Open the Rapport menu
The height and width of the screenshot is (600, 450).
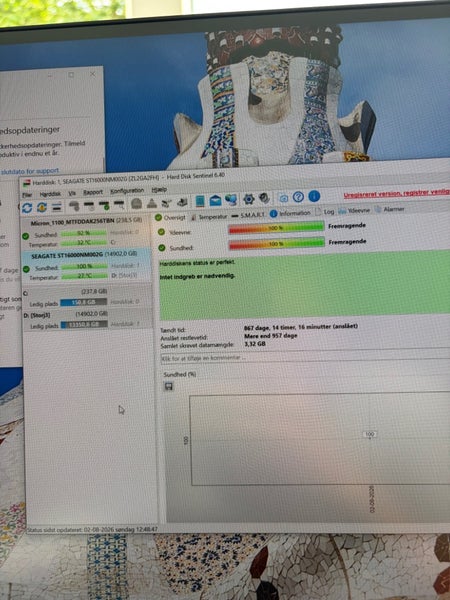pyautogui.click(x=93, y=192)
